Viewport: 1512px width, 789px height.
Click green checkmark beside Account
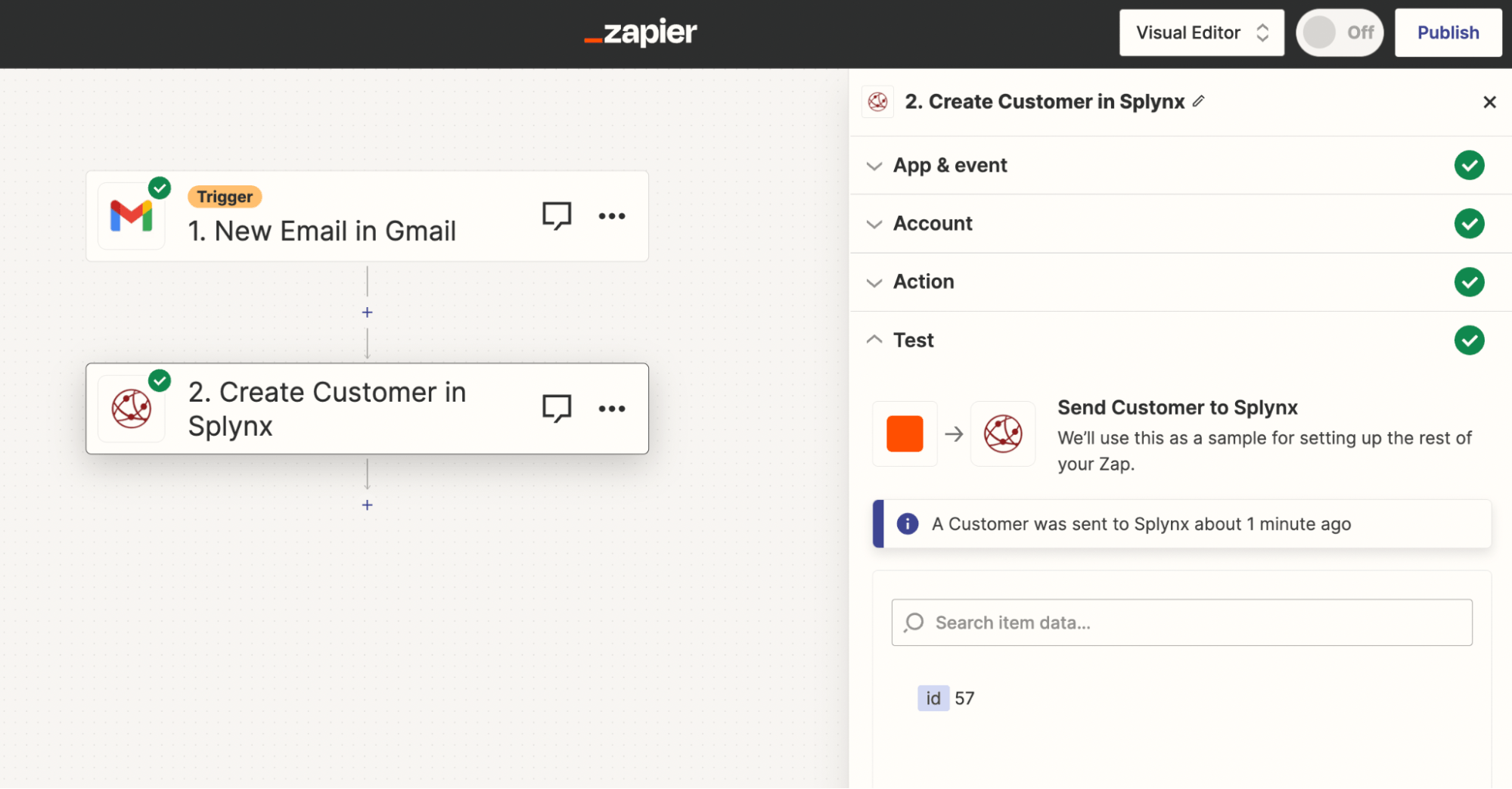1469,223
